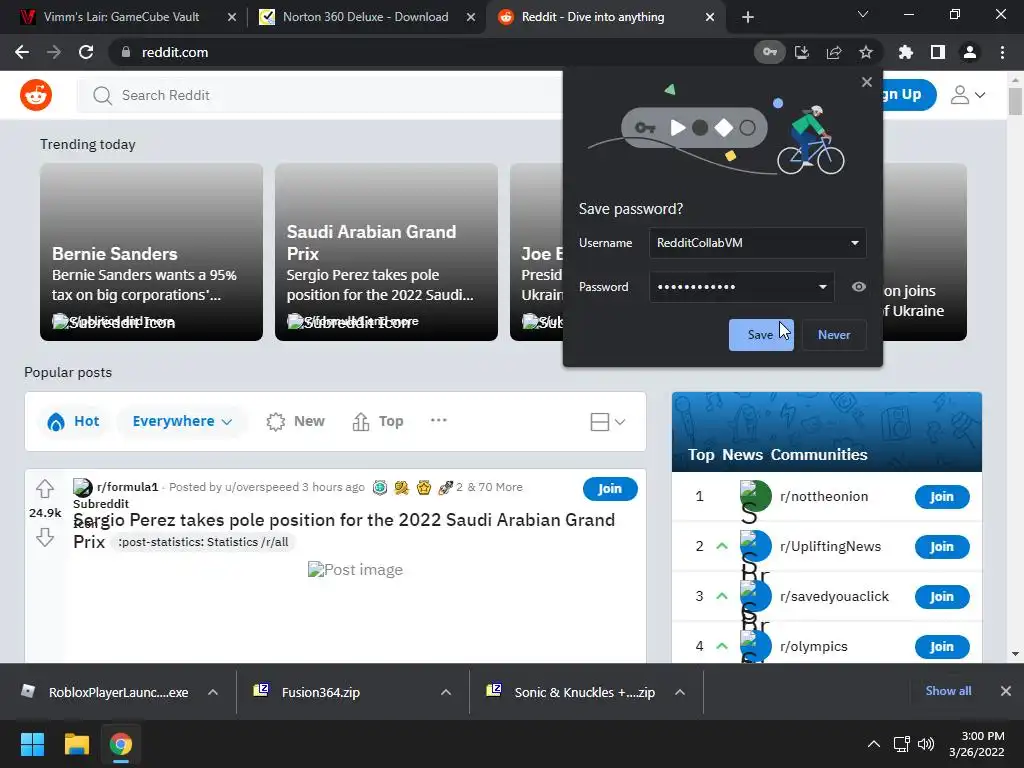
Task: Open network status in system tray
Action: click(x=902, y=744)
